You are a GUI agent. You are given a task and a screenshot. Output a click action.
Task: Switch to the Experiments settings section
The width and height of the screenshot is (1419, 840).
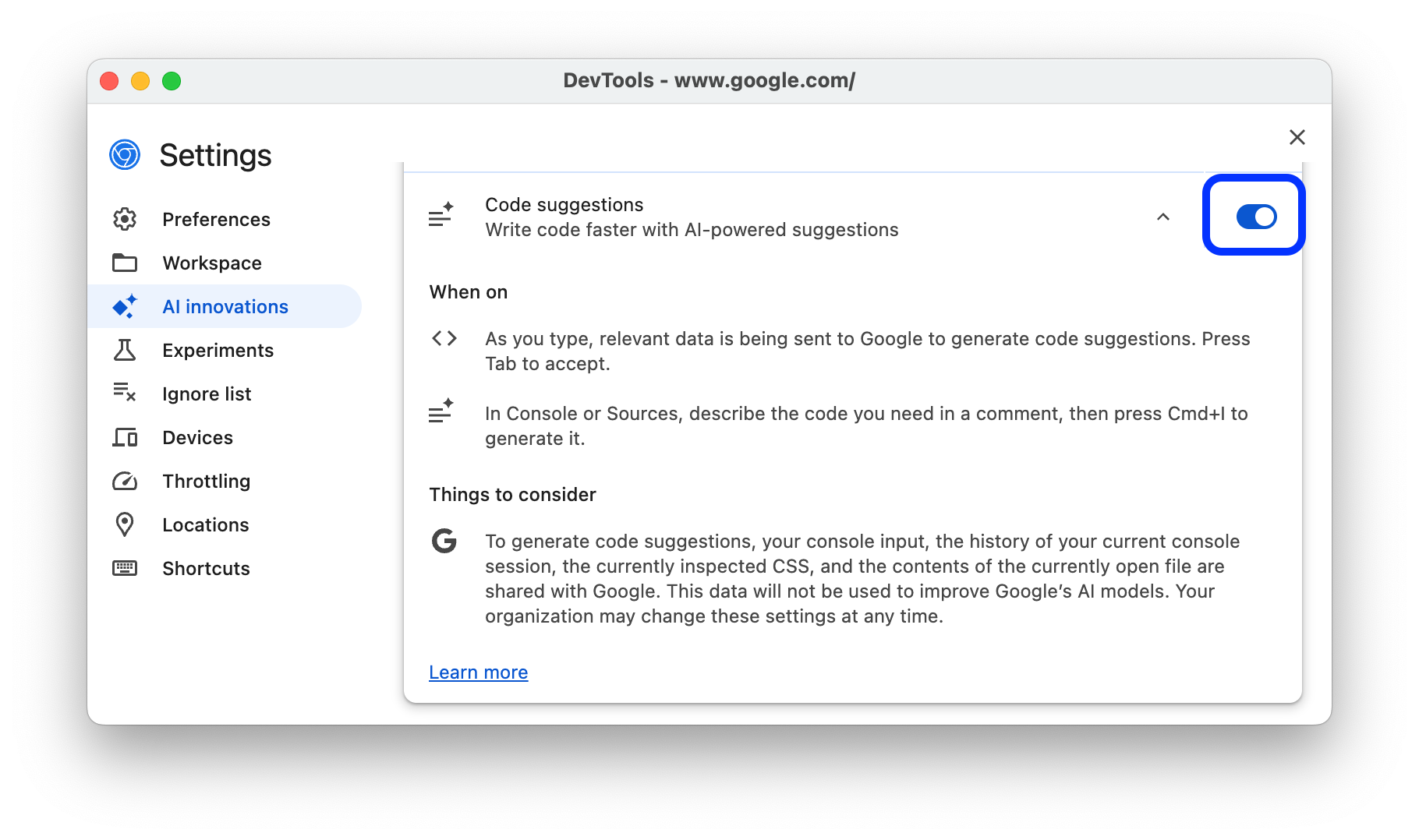tap(218, 350)
